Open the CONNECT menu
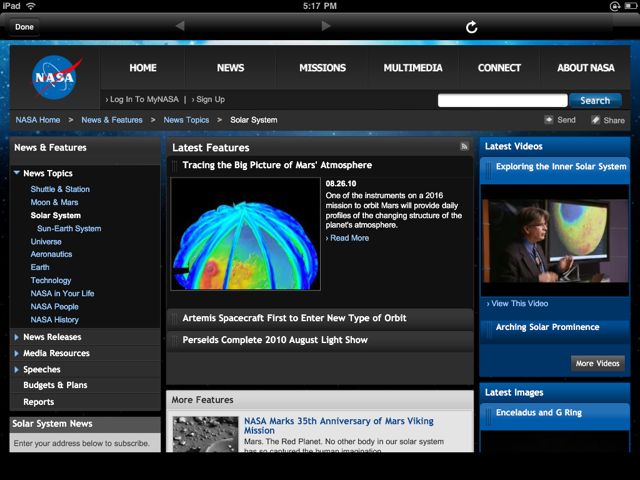 (499, 68)
